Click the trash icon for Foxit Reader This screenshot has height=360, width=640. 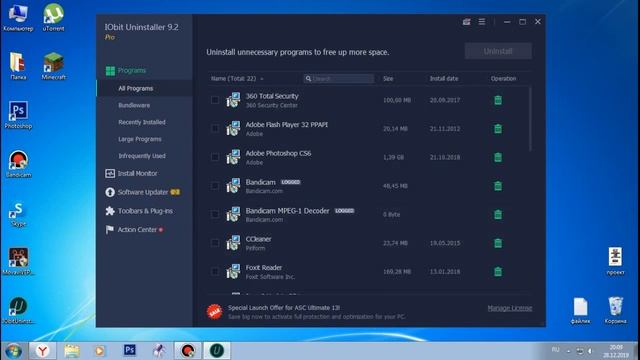498,271
